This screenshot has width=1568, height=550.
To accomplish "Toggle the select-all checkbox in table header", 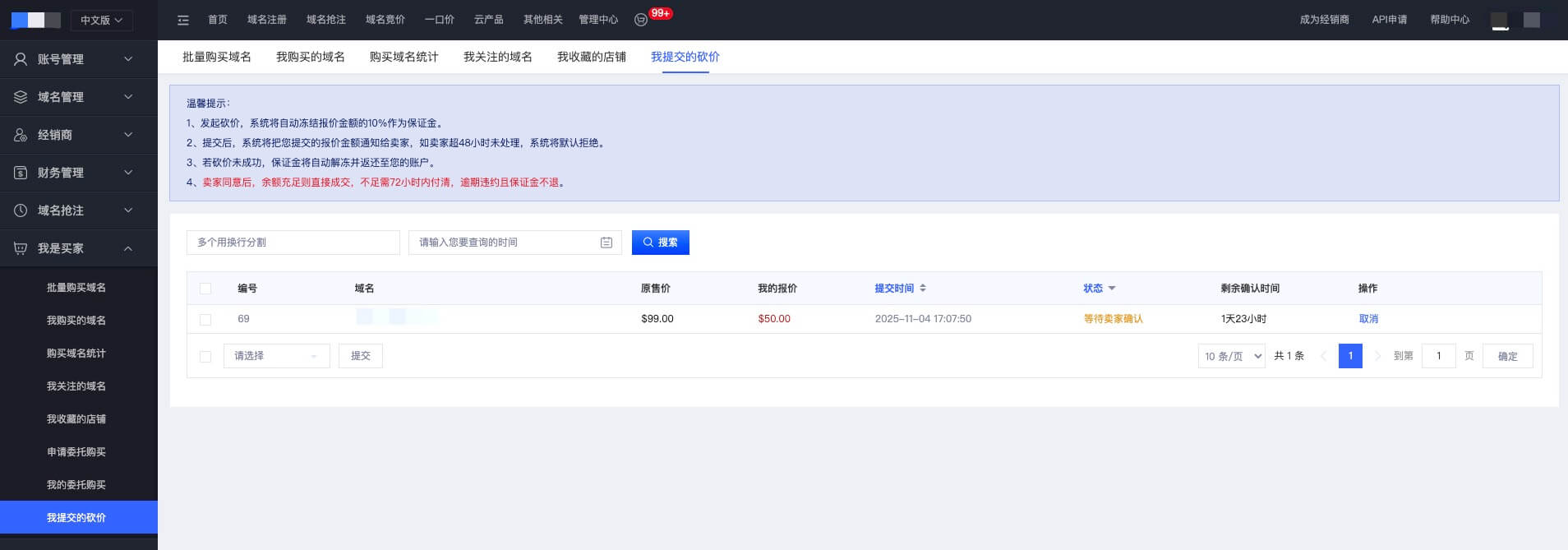I will tap(205, 289).
